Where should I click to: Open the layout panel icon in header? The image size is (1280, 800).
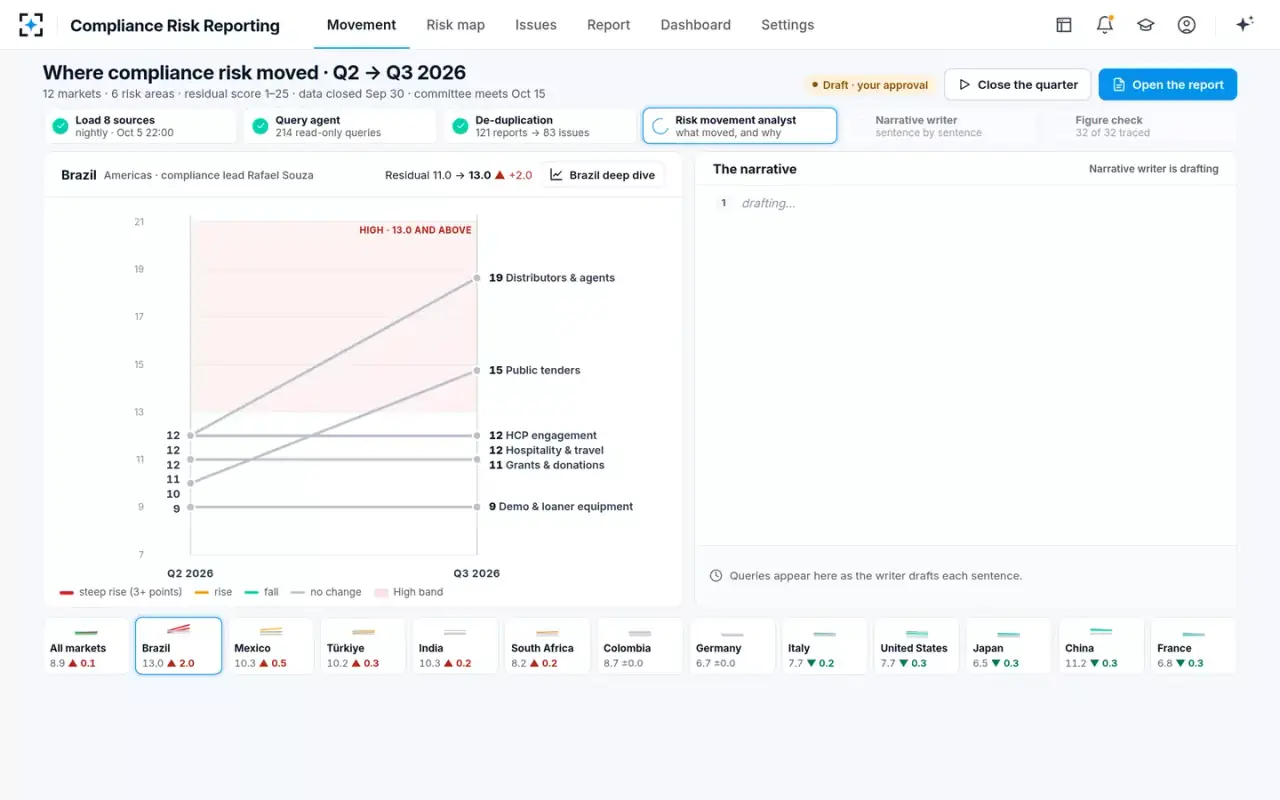pos(1064,25)
